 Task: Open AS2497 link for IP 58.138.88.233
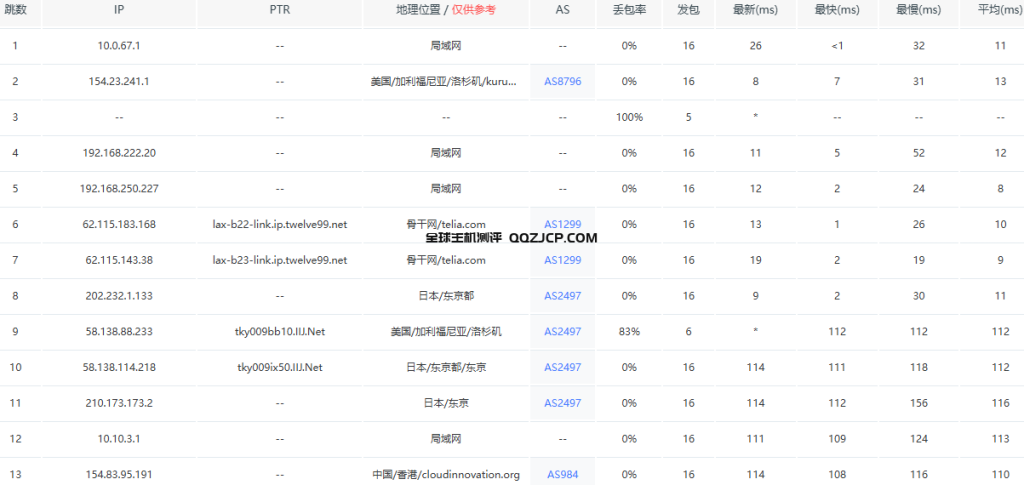(562, 332)
